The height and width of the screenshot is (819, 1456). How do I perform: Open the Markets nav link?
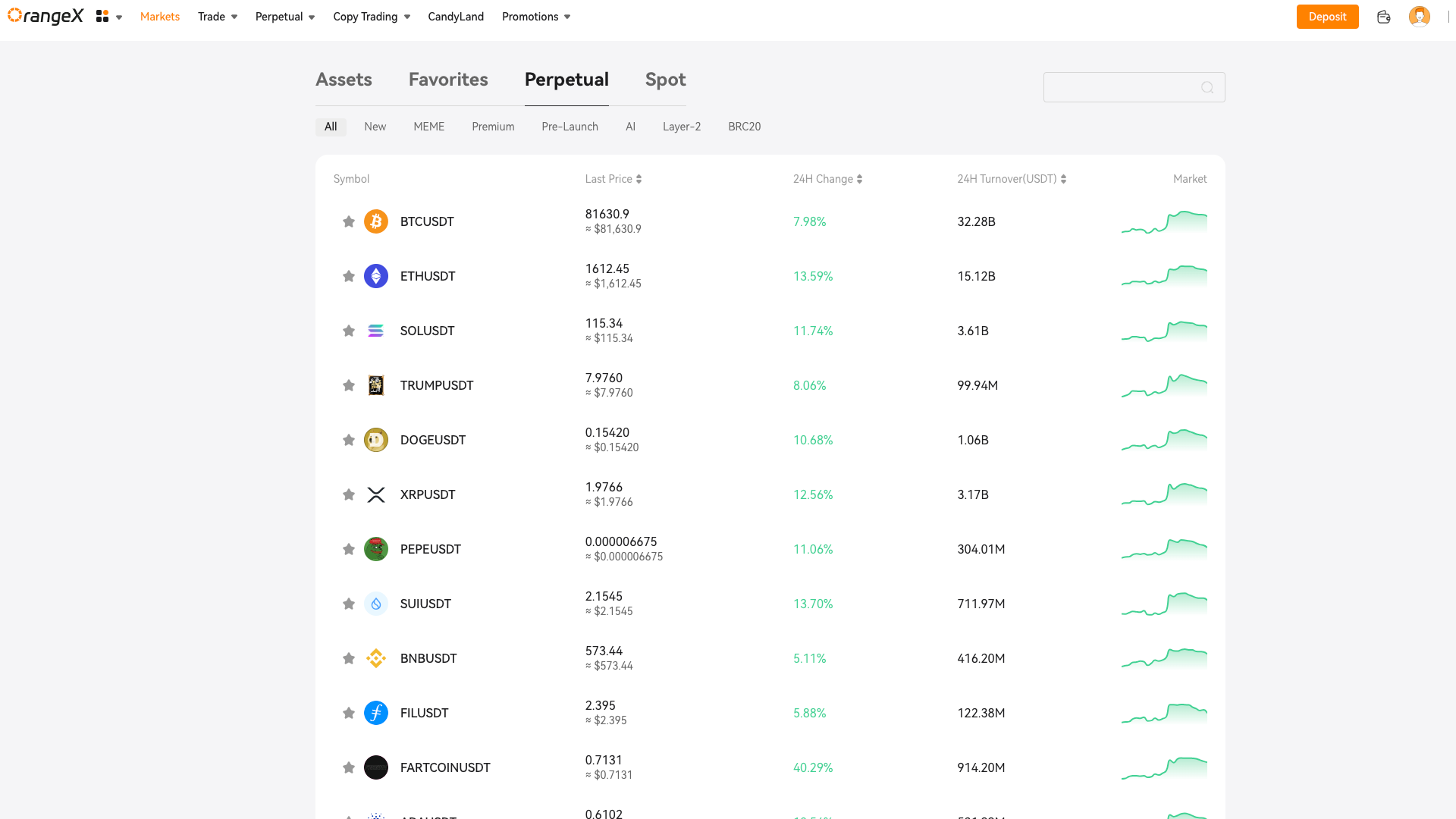coord(160,17)
